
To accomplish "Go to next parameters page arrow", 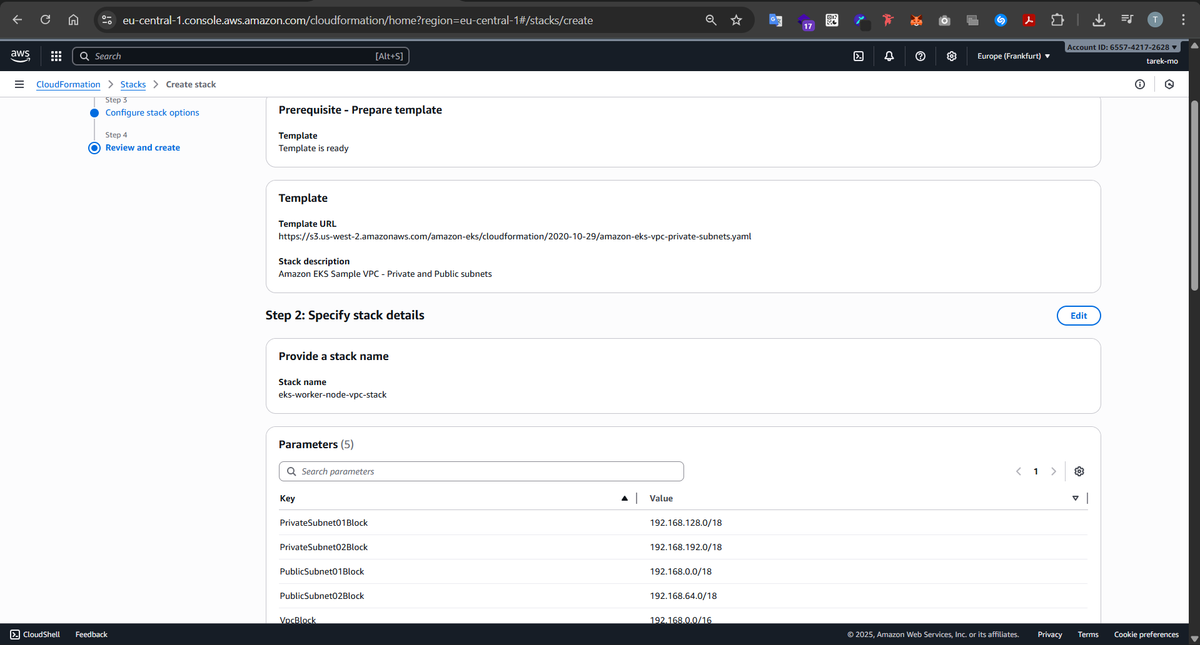I will tap(1054, 471).
